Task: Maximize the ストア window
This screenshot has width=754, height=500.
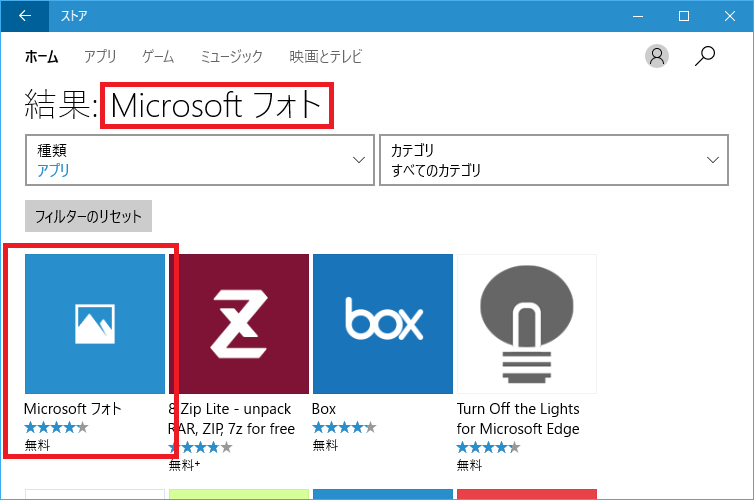Action: (684, 16)
